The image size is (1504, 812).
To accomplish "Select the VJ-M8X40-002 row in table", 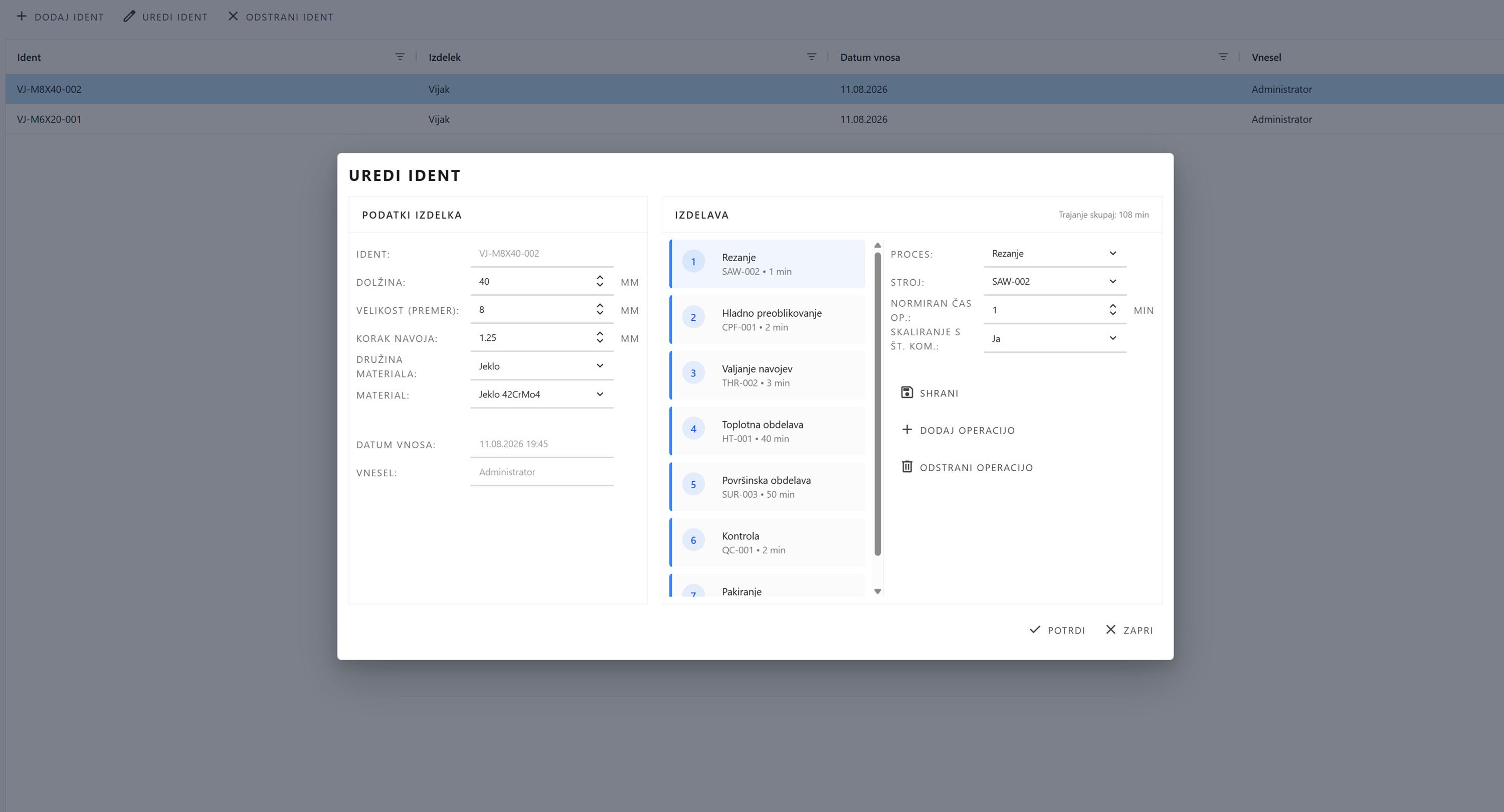I will point(755,89).
